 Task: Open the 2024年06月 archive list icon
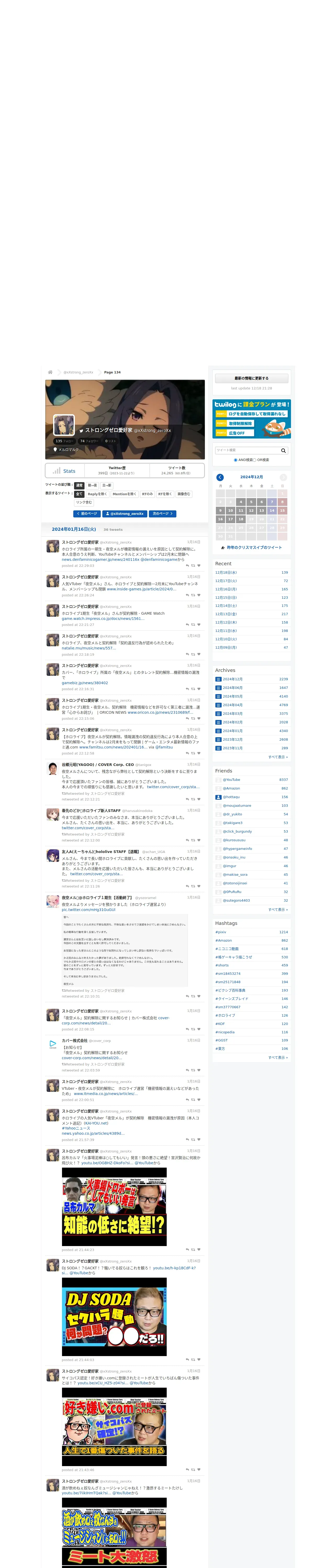(x=218, y=688)
